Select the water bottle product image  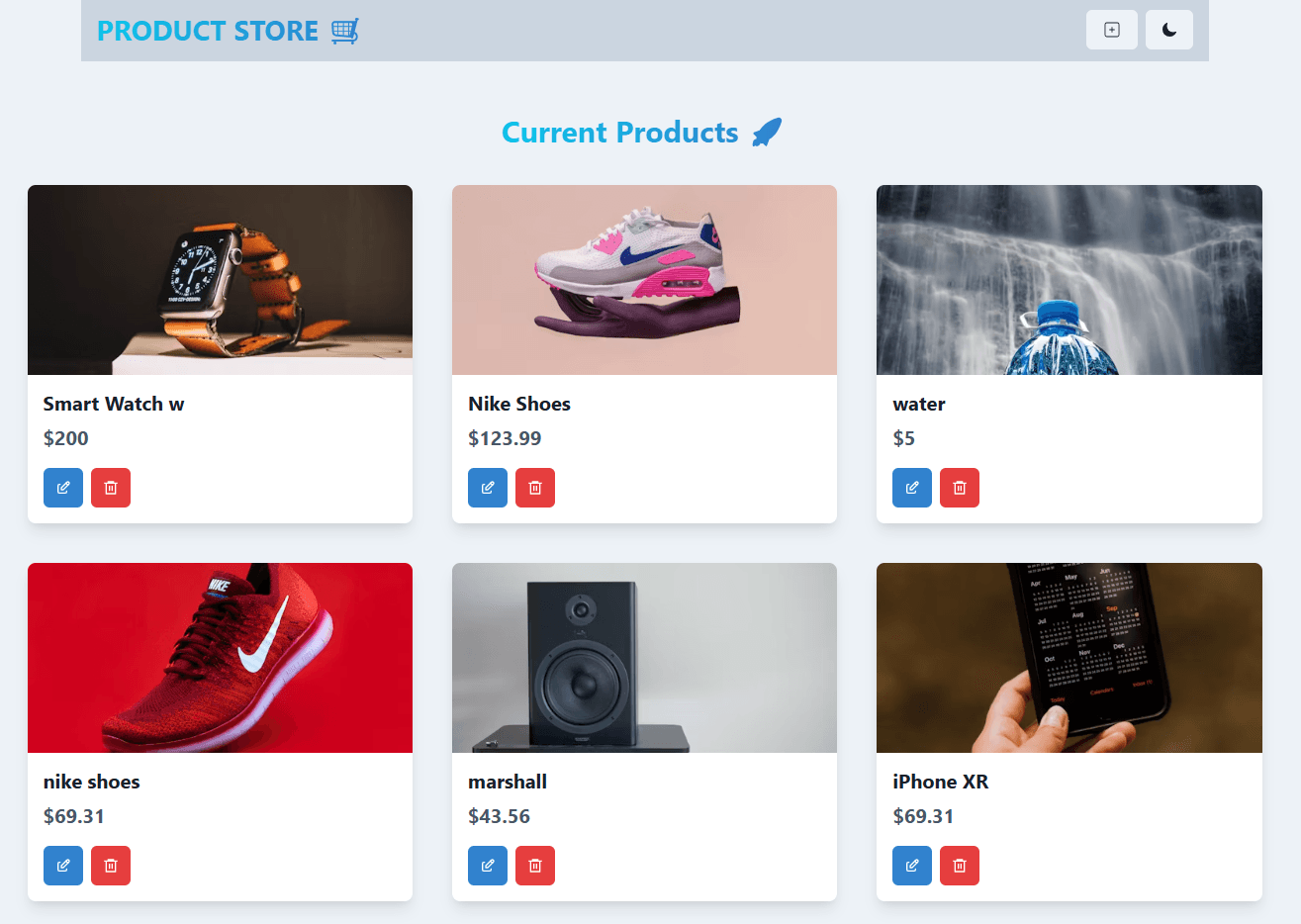[1069, 279]
